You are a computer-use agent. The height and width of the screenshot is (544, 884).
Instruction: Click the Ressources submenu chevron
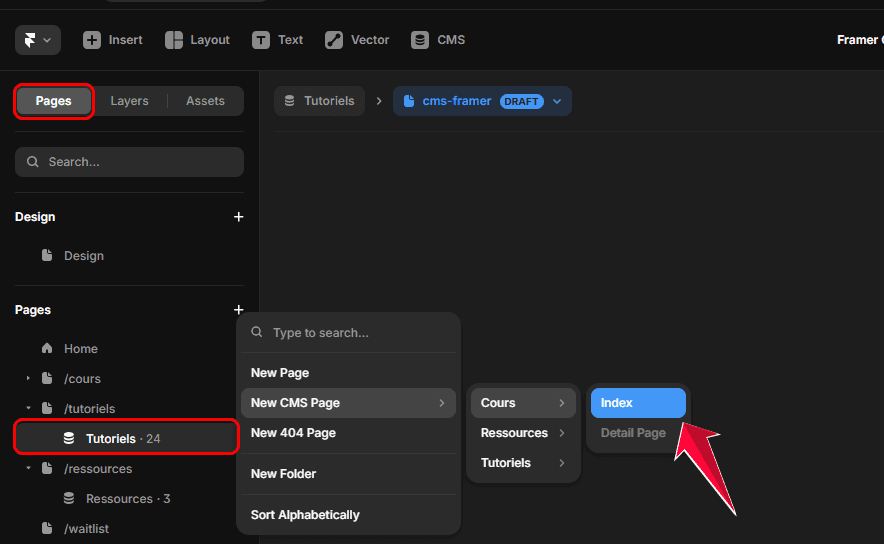point(562,433)
